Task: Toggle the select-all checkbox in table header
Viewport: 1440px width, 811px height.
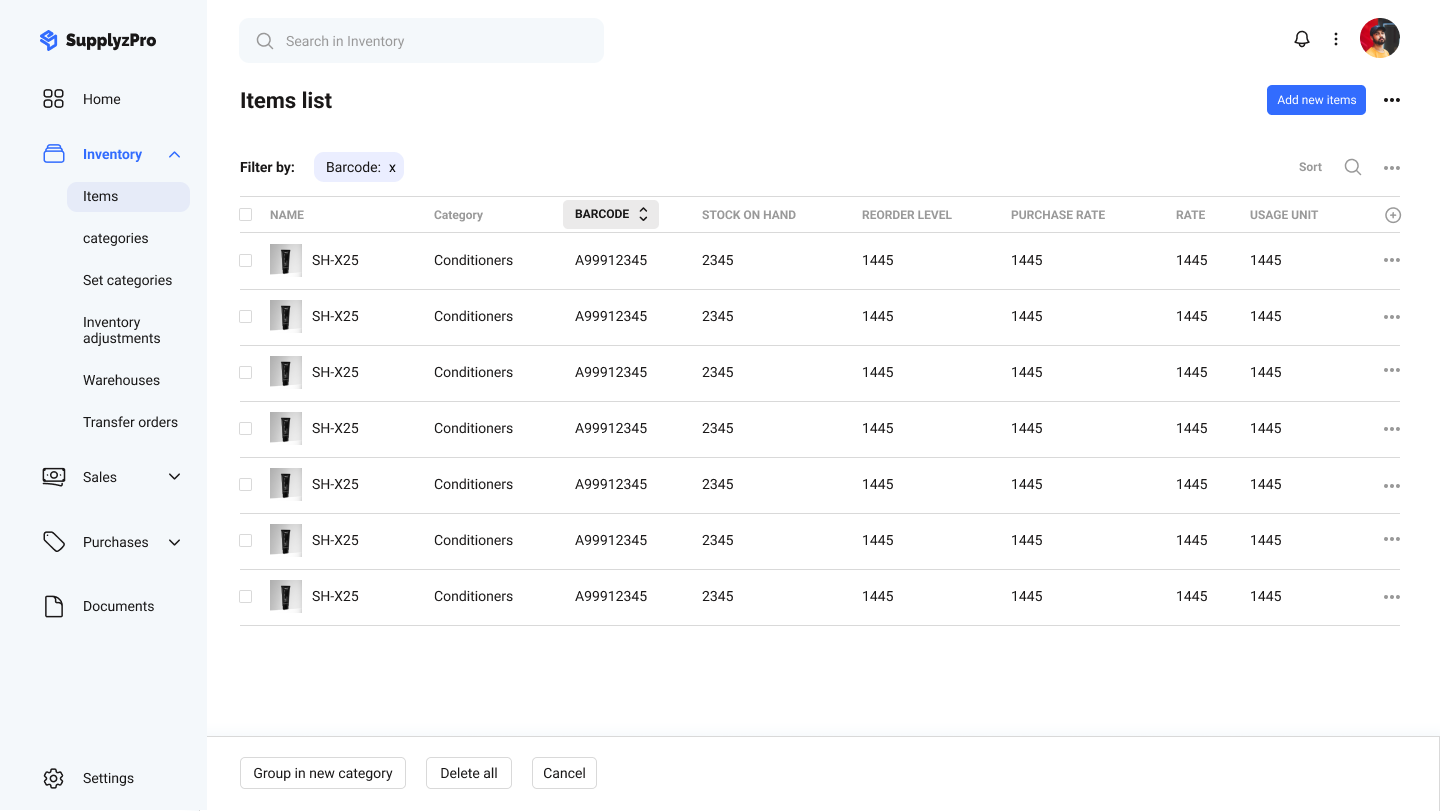Action: (246, 215)
